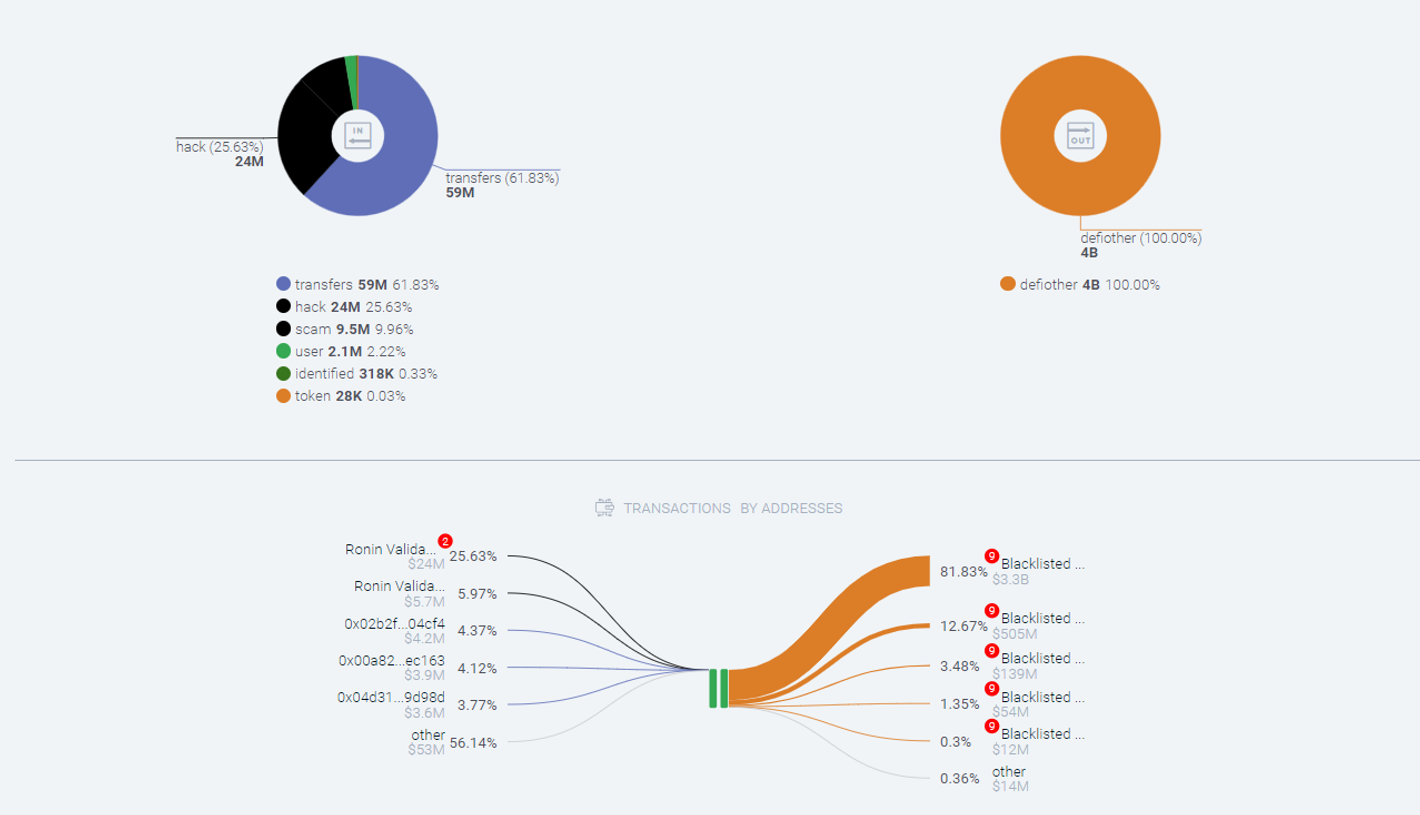
Task: Open the address 0x00a82...ec163
Action: pyautogui.click(x=391, y=661)
